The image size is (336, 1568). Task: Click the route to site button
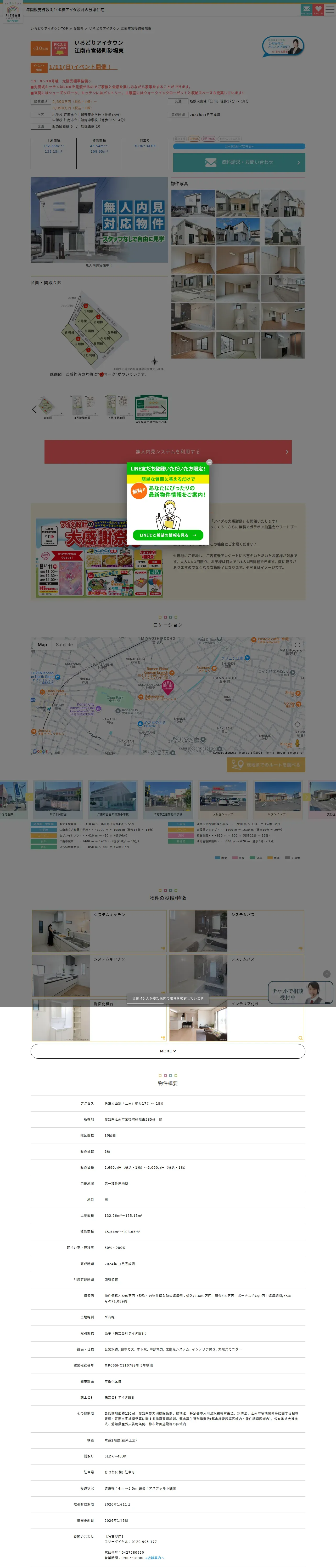(x=266, y=765)
